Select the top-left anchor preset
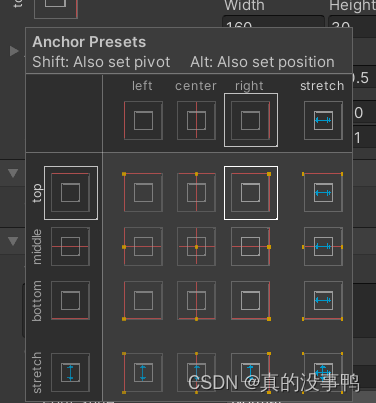The width and height of the screenshot is (376, 403). click(x=143, y=193)
